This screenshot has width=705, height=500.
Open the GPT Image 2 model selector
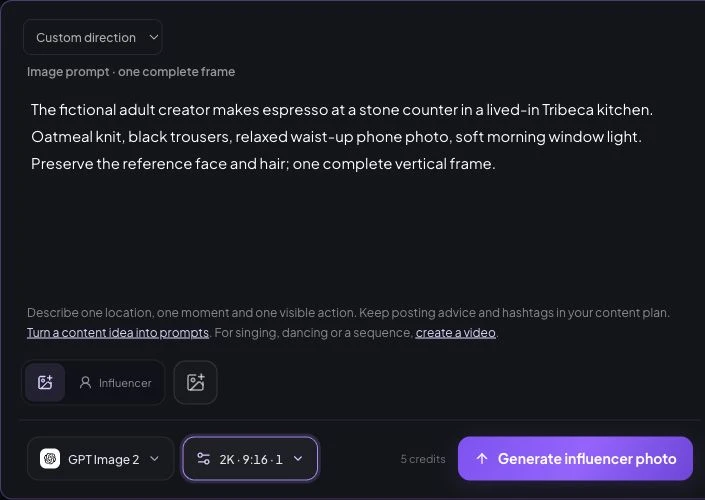pos(101,459)
